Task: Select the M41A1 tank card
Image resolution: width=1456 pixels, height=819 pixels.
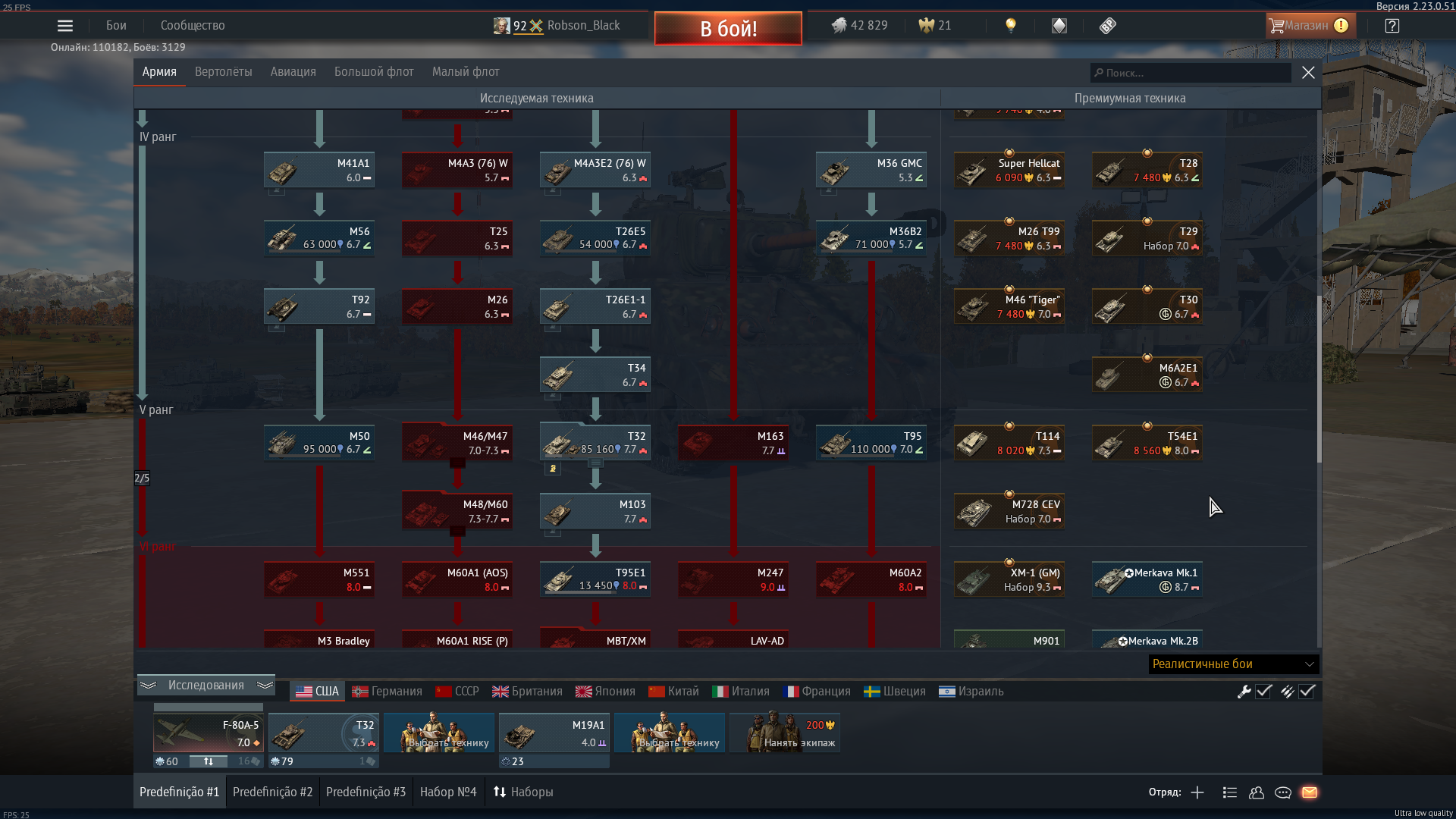Action: click(319, 170)
